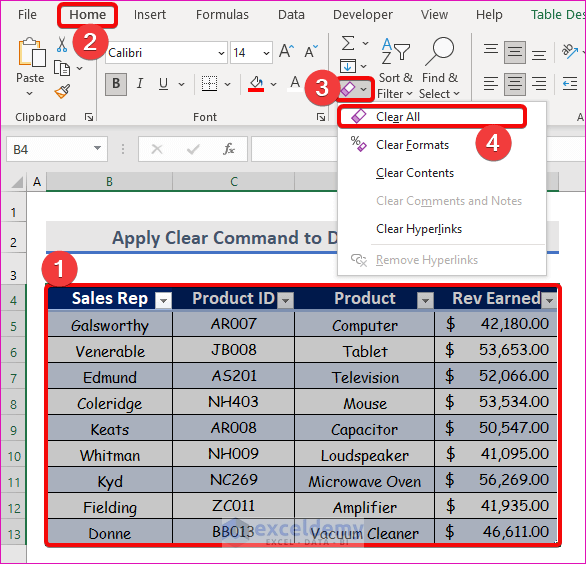This screenshot has height=564, width=586.
Task: Open the Help tab
Action: pos(489,15)
